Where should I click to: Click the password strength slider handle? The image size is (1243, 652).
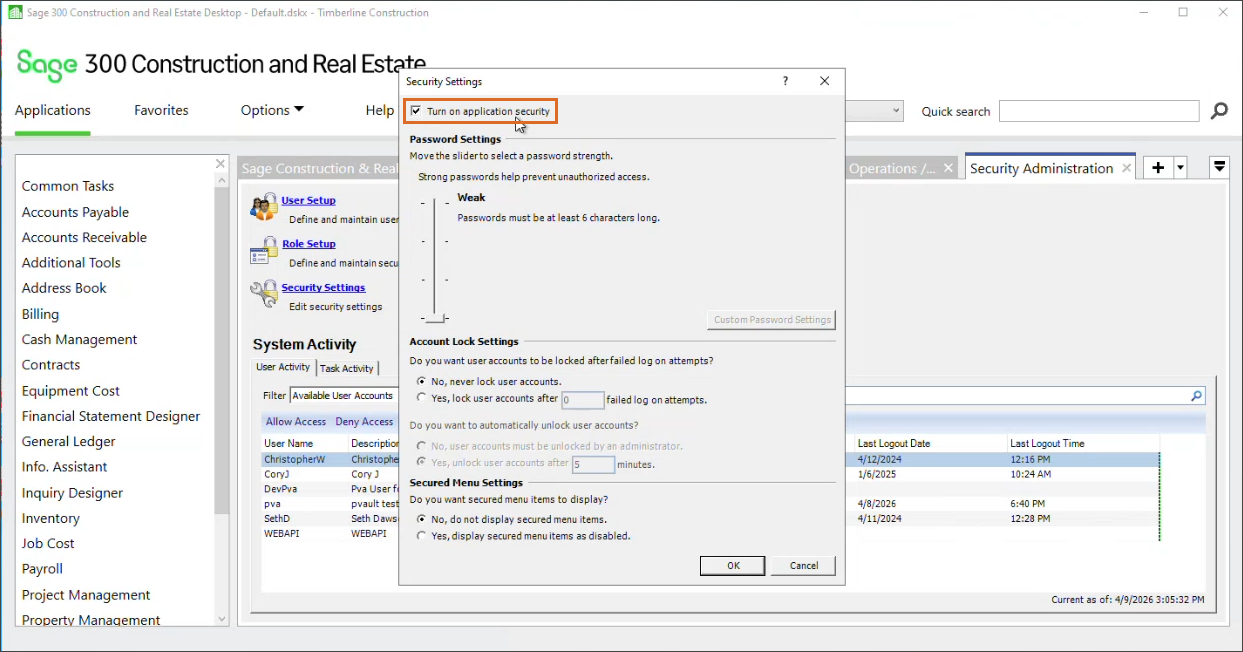pos(434,318)
